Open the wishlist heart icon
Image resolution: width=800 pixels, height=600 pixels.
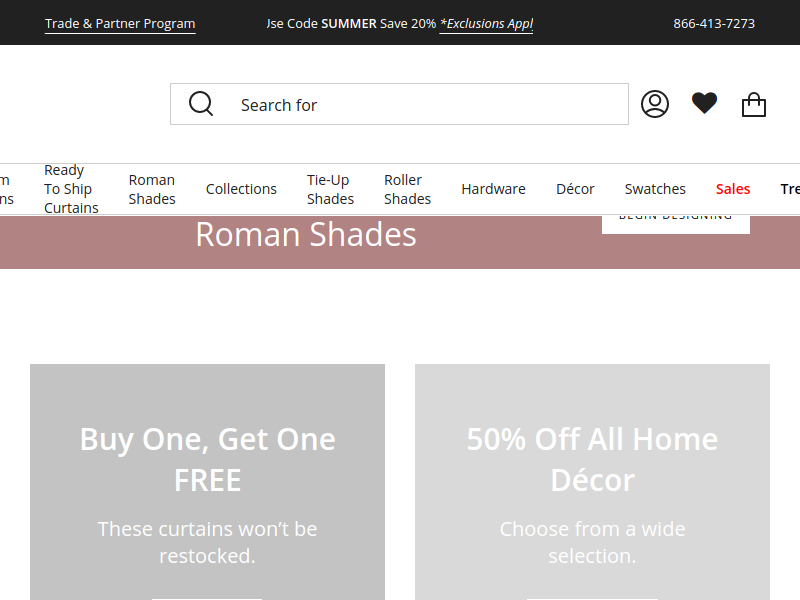tap(704, 103)
